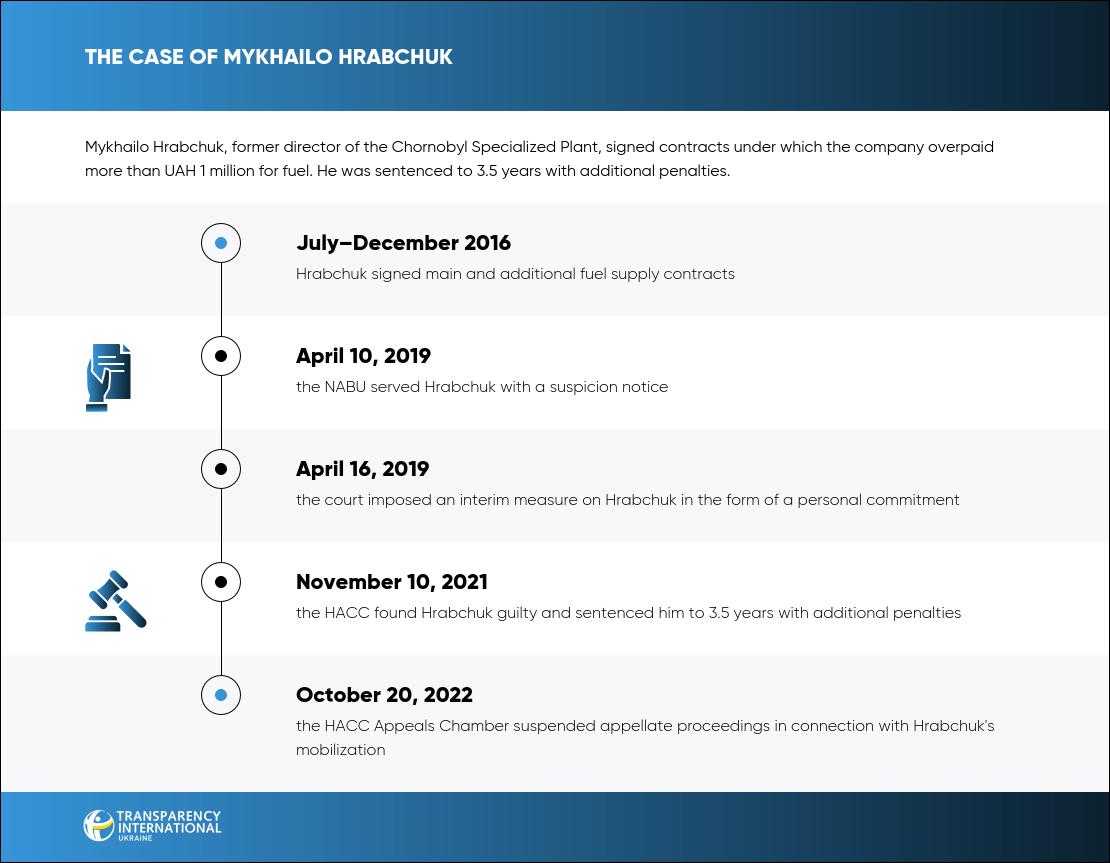Click the "October 20, 2022" date heading

coord(384,695)
